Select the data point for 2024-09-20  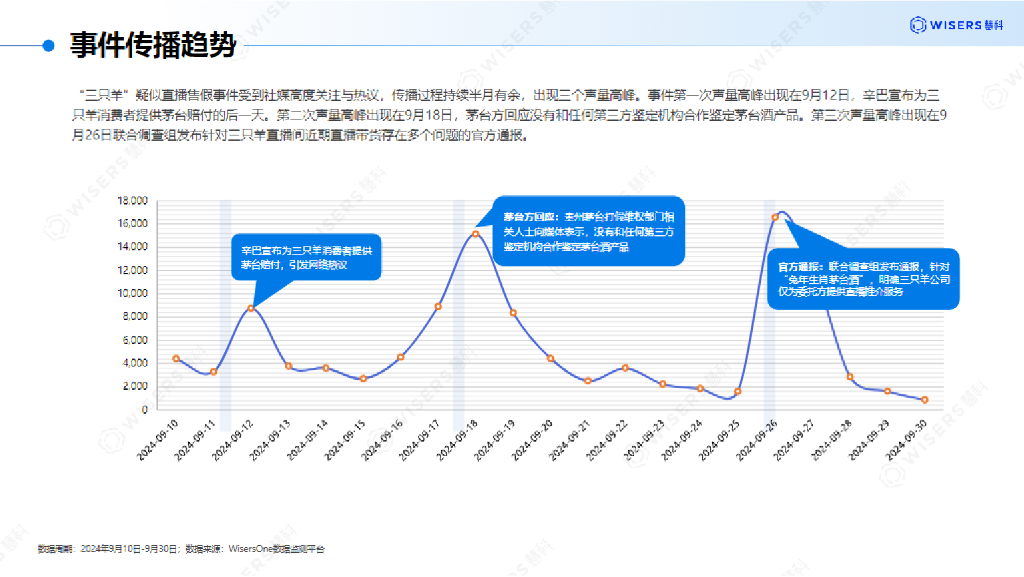click(x=551, y=358)
